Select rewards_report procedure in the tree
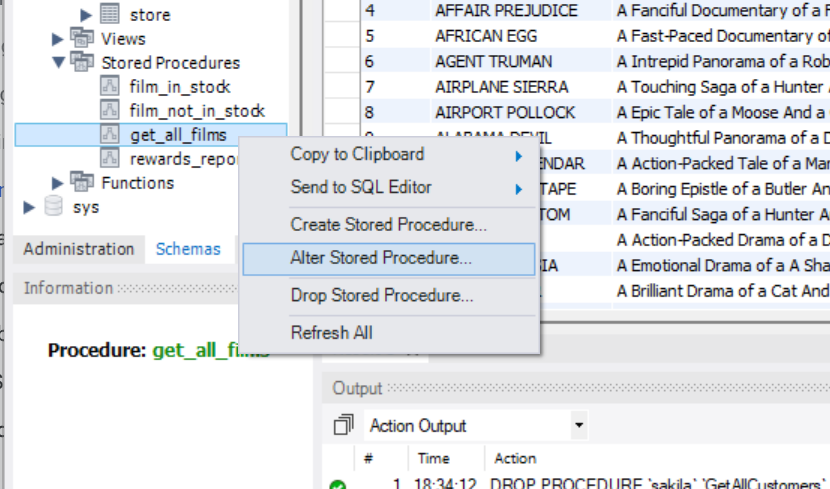Image resolution: width=830 pixels, height=489 pixels. pos(183,159)
